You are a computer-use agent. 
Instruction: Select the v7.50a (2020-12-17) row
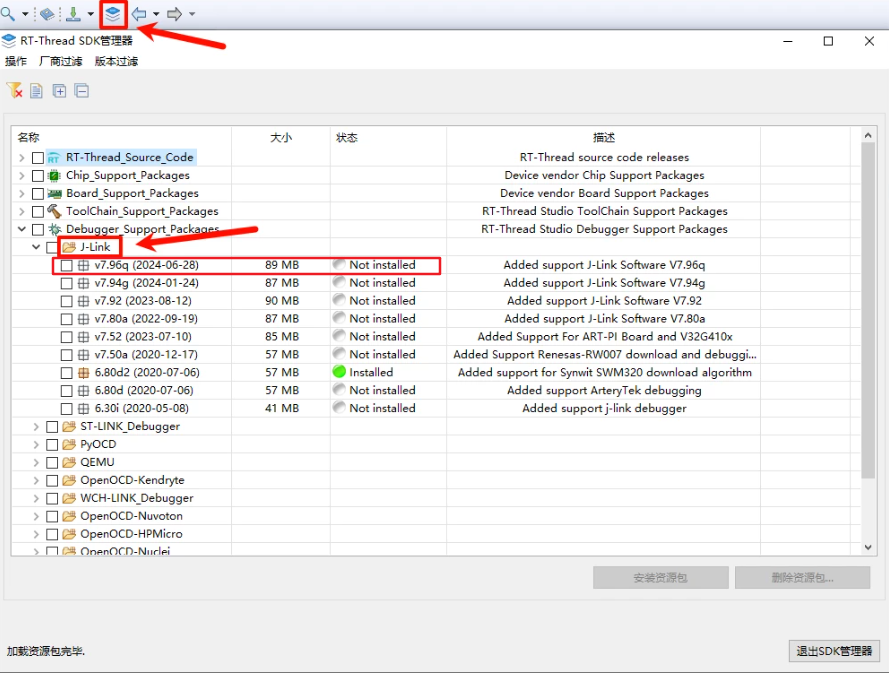click(435, 355)
